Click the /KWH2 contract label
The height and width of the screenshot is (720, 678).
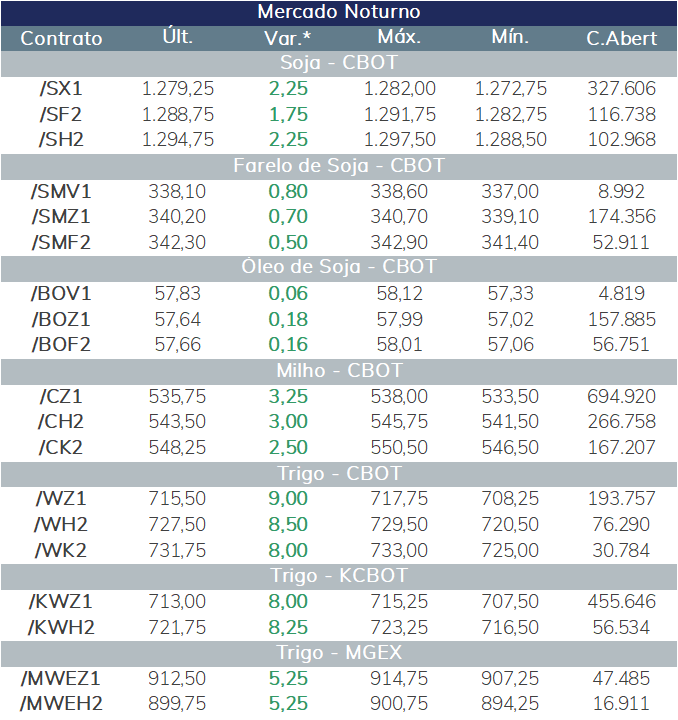61,628
